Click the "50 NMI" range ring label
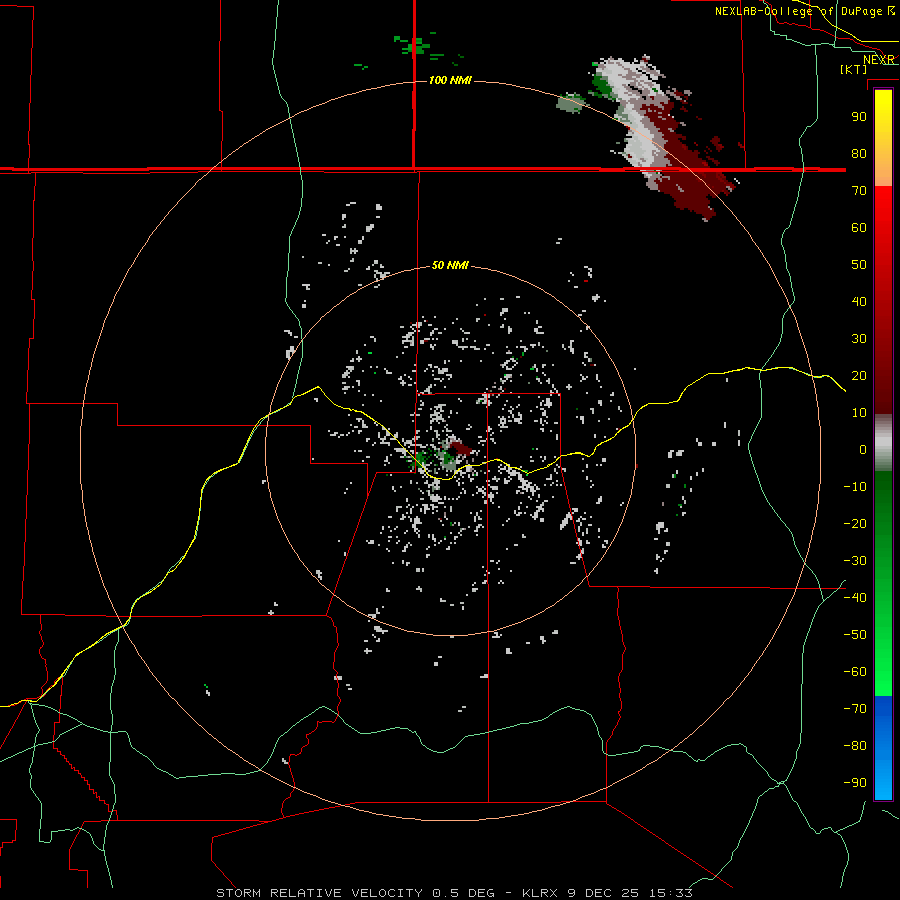This screenshot has height=900, width=900. (450, 265)
